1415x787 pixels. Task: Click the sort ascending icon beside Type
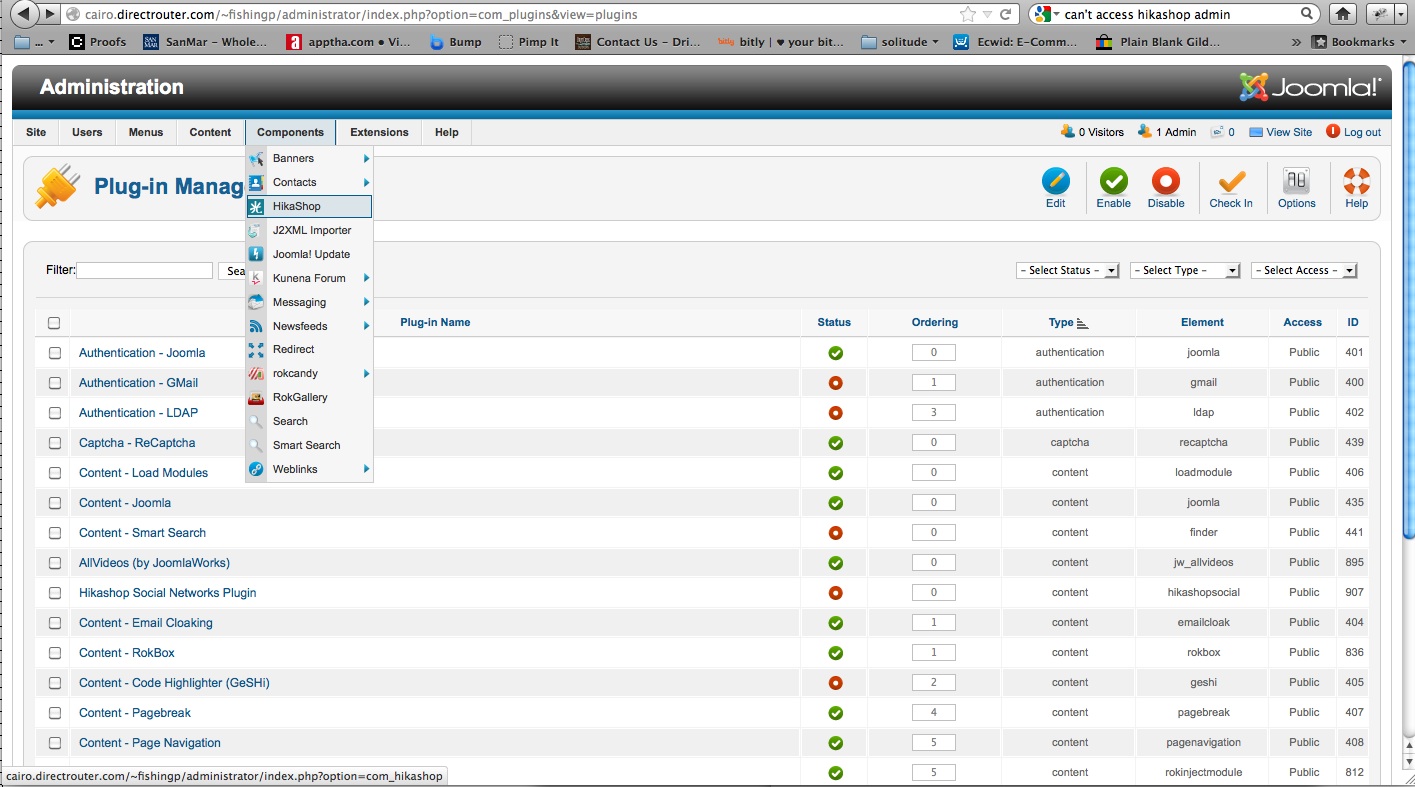coord(1082,323)
